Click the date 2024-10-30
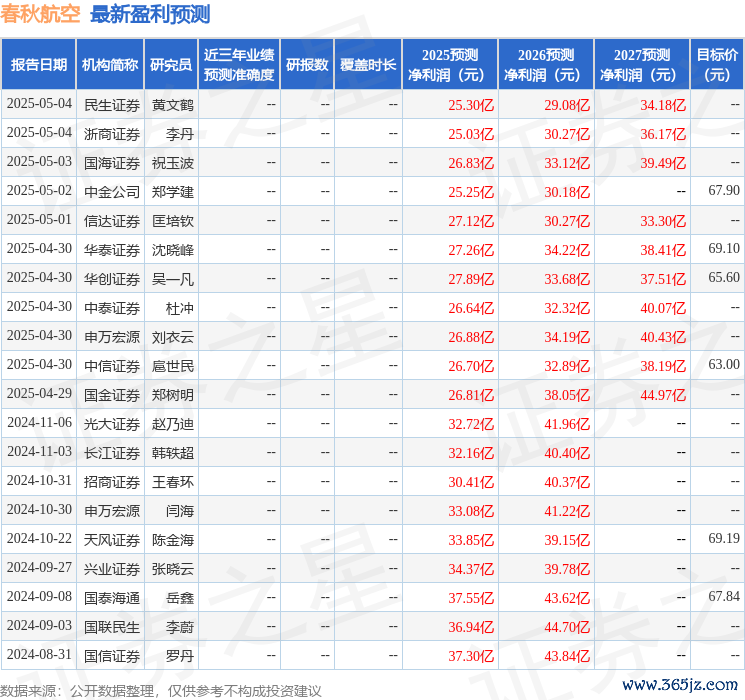Screen dimensions: 745x700 click(39, 509)
